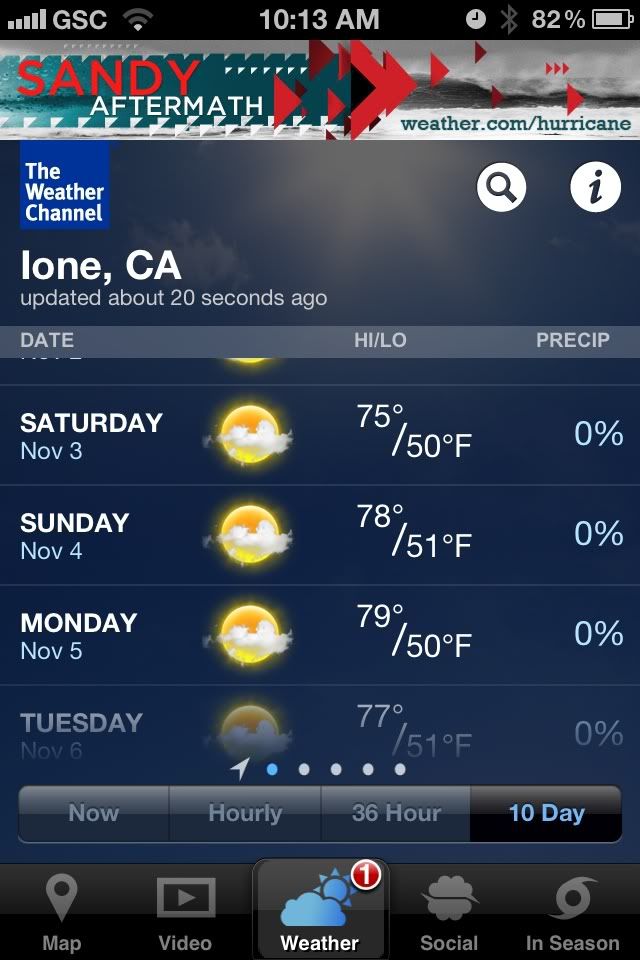
Task: Switch to the Hourly forecast segment
Action: 245,814
